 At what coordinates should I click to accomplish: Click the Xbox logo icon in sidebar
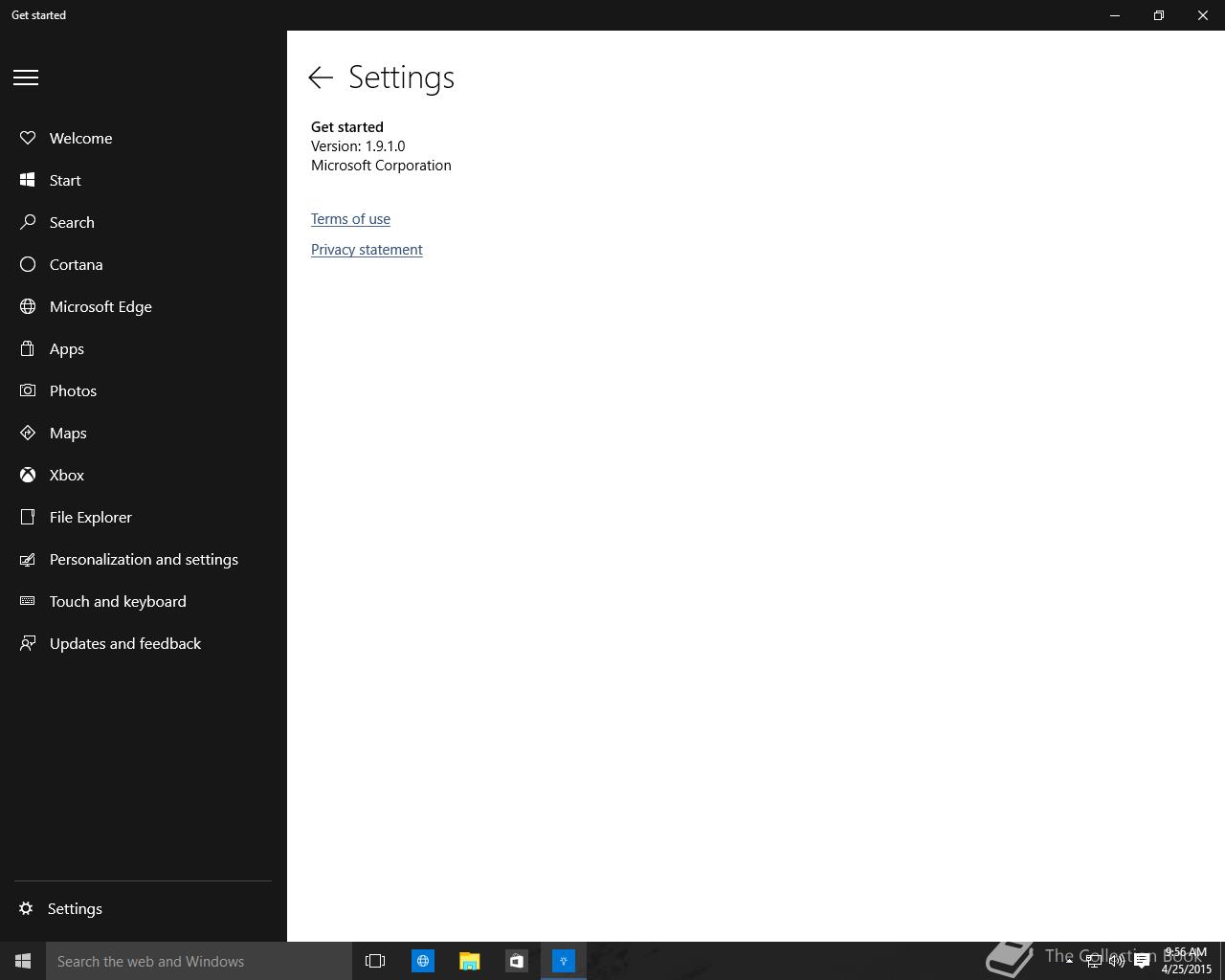click(x=28, y=475)
